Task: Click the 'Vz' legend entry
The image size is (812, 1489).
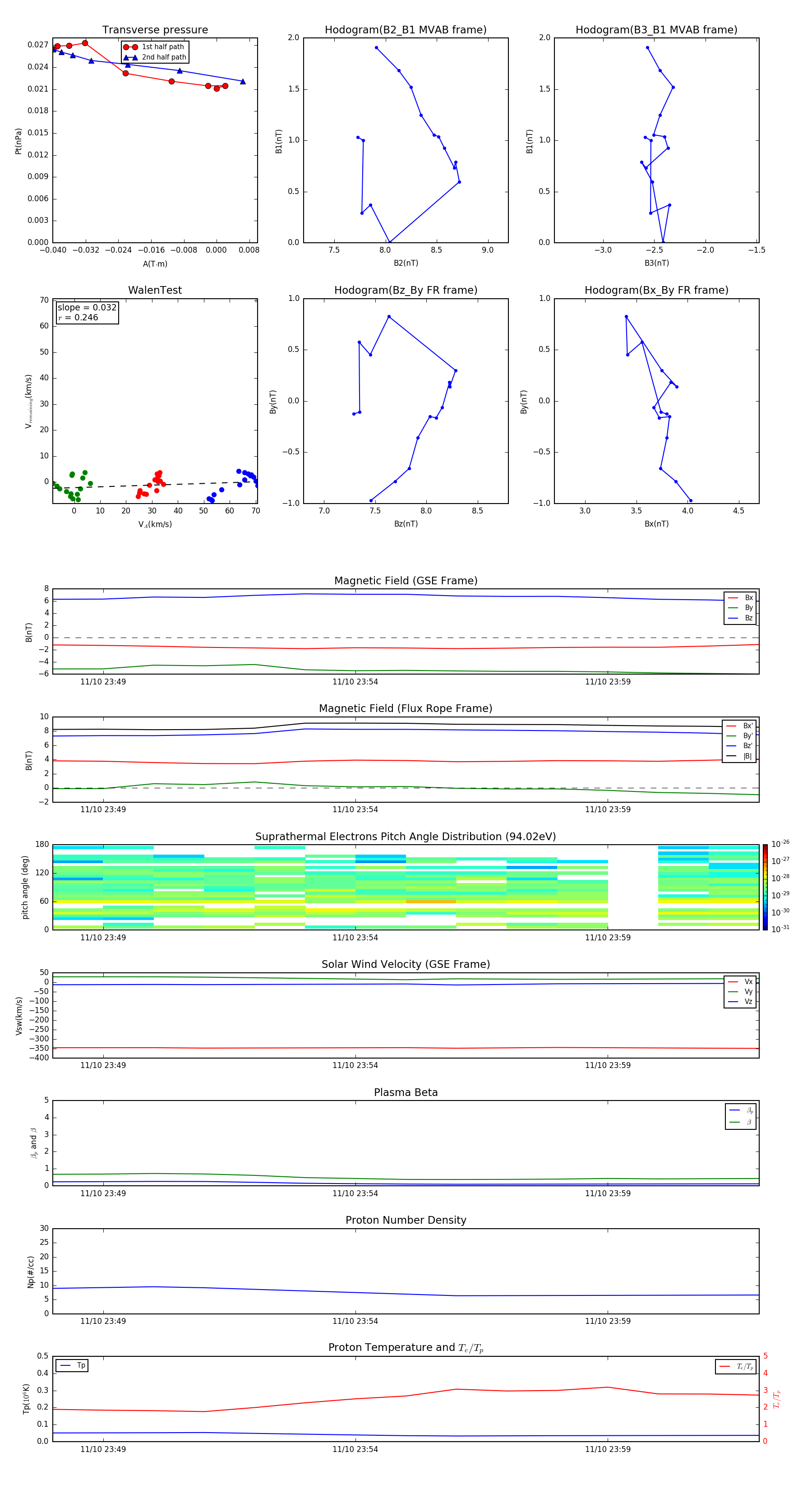Action: (741, 1002)
